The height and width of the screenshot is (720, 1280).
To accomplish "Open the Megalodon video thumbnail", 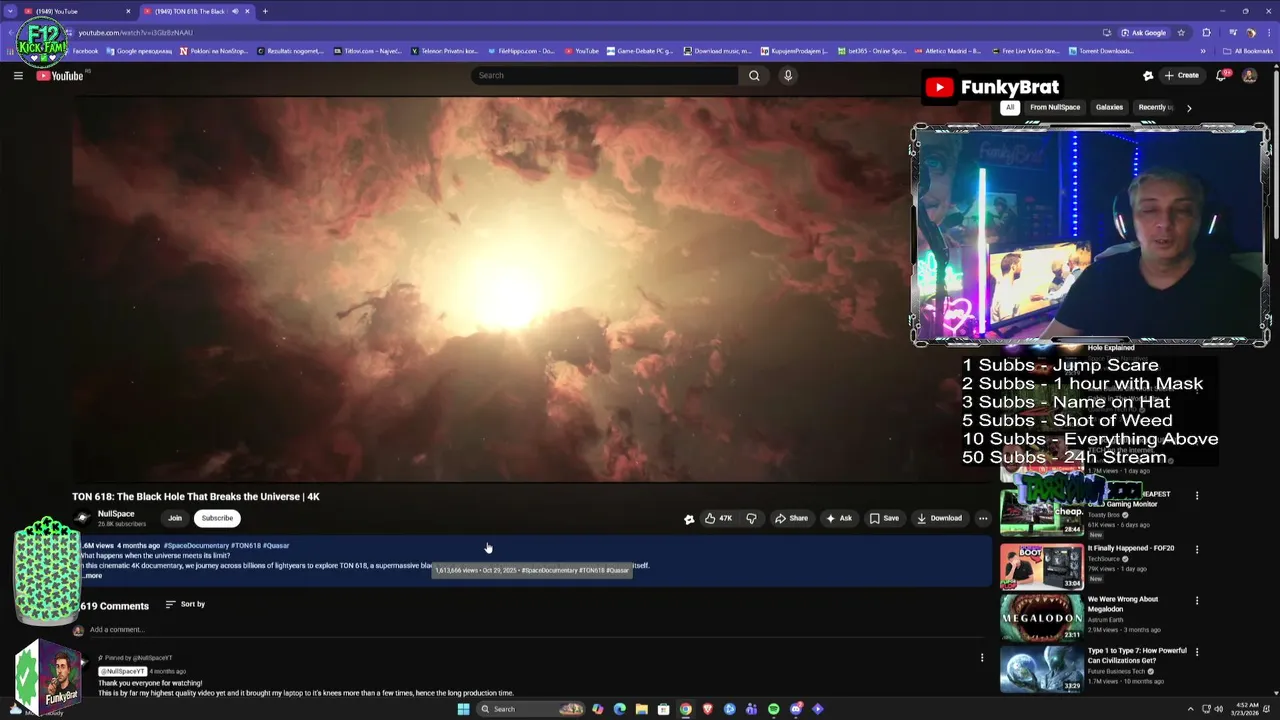I will [x=1041, y=617].
